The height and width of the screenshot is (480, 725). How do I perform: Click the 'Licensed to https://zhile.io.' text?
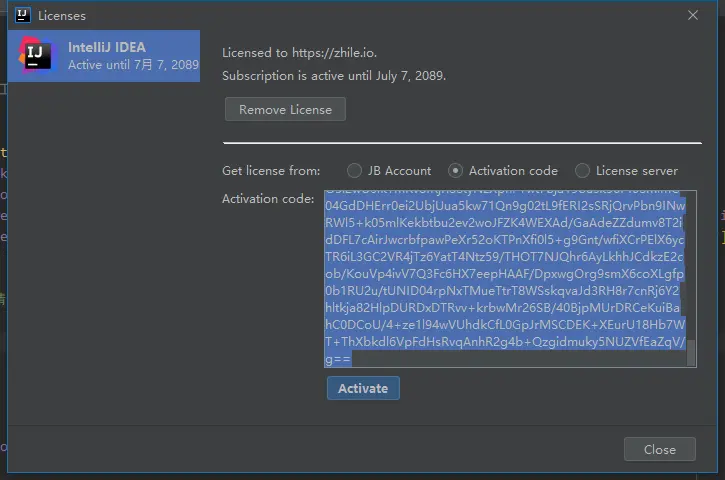(x=299, y=53)
